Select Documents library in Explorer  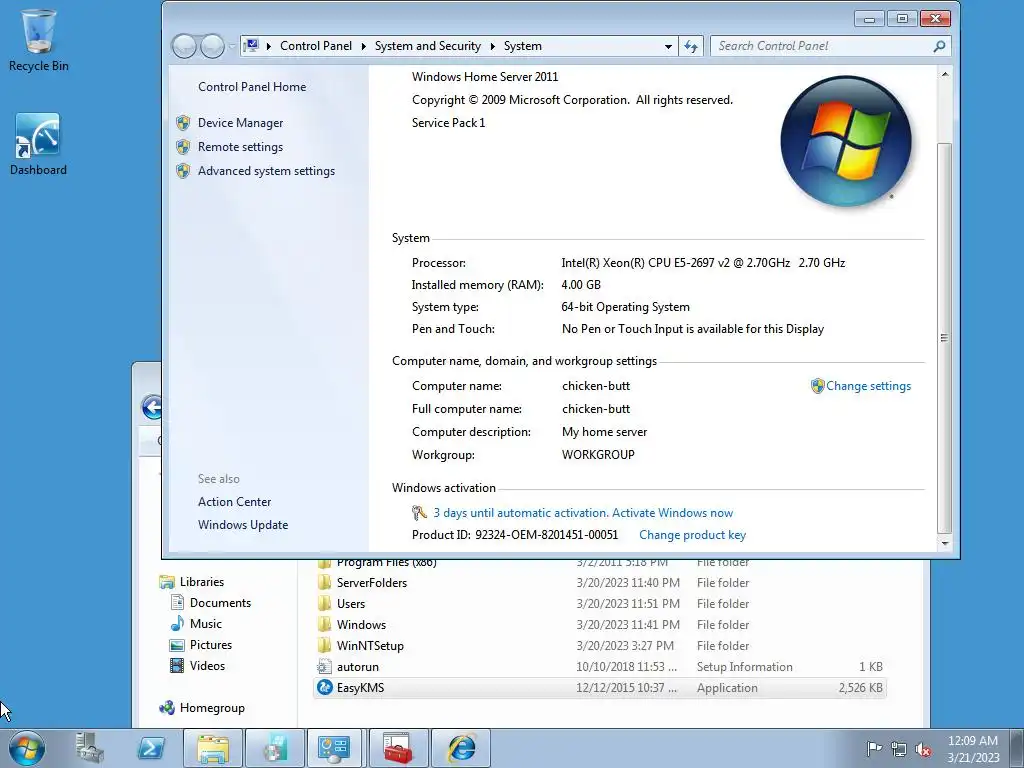point(220,603)
